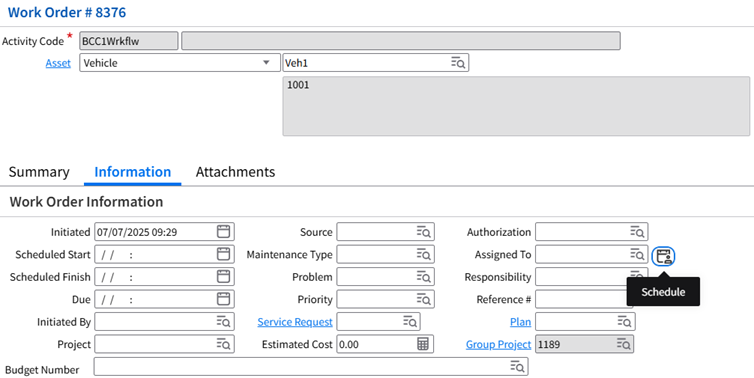Viewport: 754px width, 378px height.
Task: Click the lookup icon in Veh1 asset field
Action: (x=458, y=63)
